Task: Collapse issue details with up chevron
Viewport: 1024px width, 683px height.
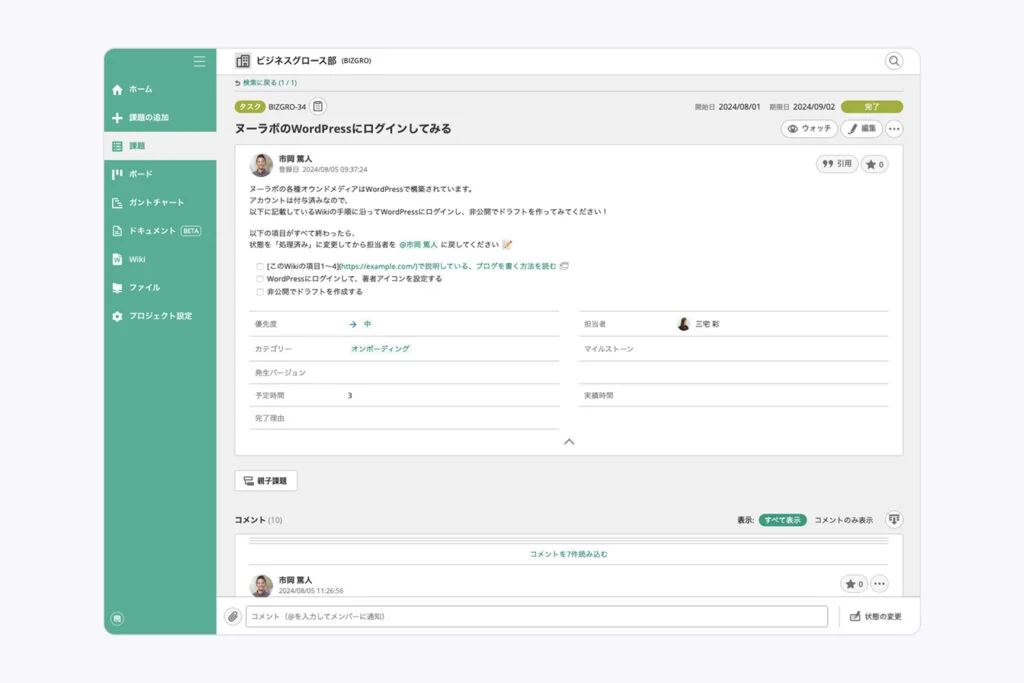Action: [x=569, y=442]
